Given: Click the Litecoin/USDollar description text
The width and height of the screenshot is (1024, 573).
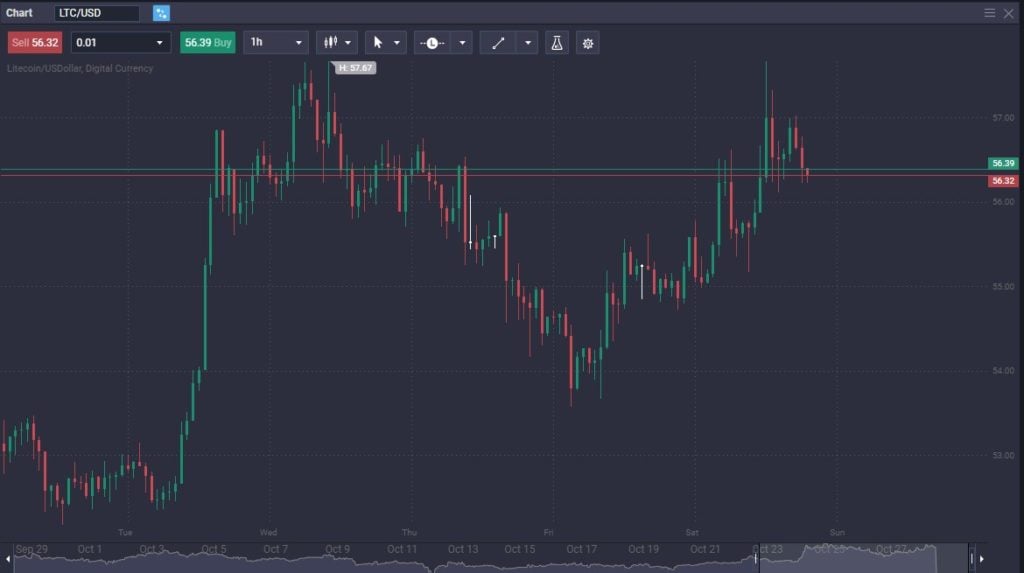Looking at the screenshot, I should (80, 68).
